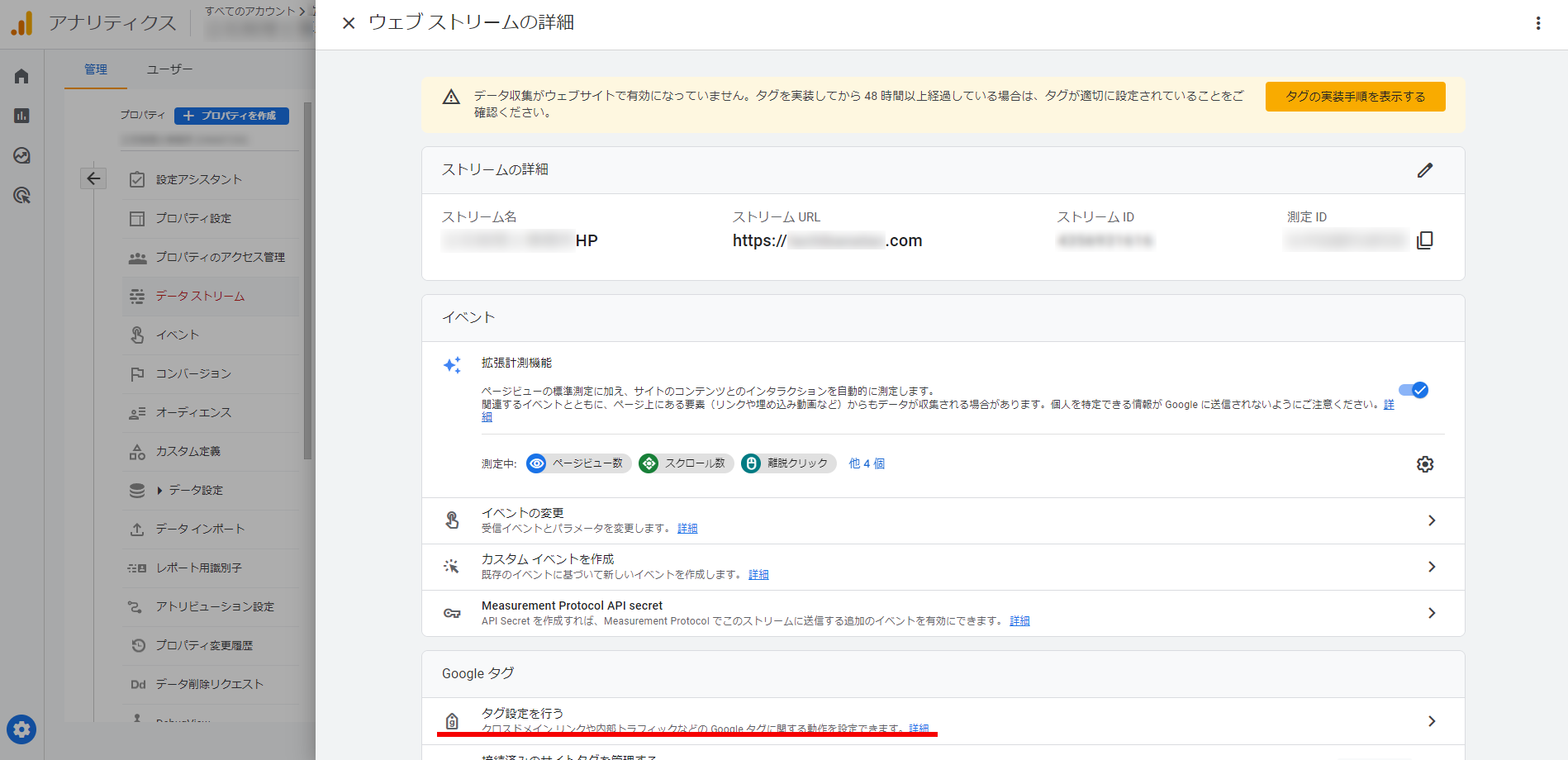Expand the イベントの変更 row chevron

pos(1431,520)
